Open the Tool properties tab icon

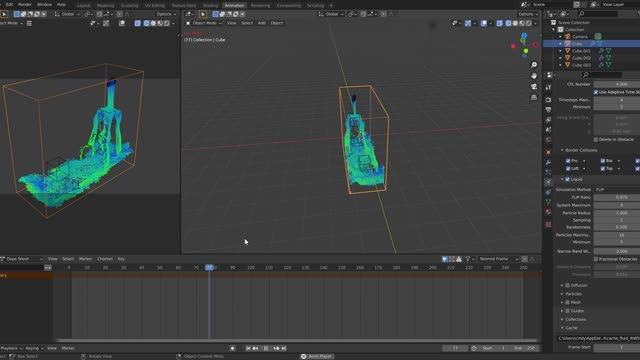click(x=548, y=87)
